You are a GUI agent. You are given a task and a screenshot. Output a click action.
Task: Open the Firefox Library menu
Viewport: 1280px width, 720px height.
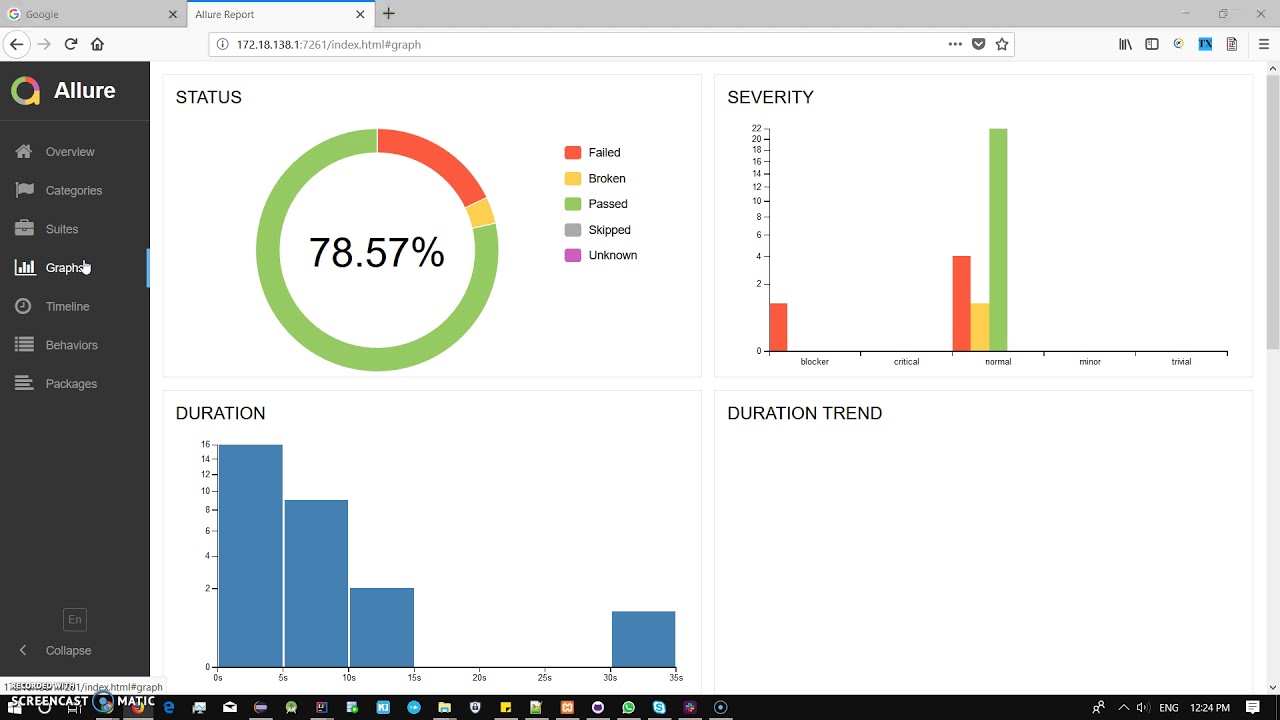pos(1126,44)
